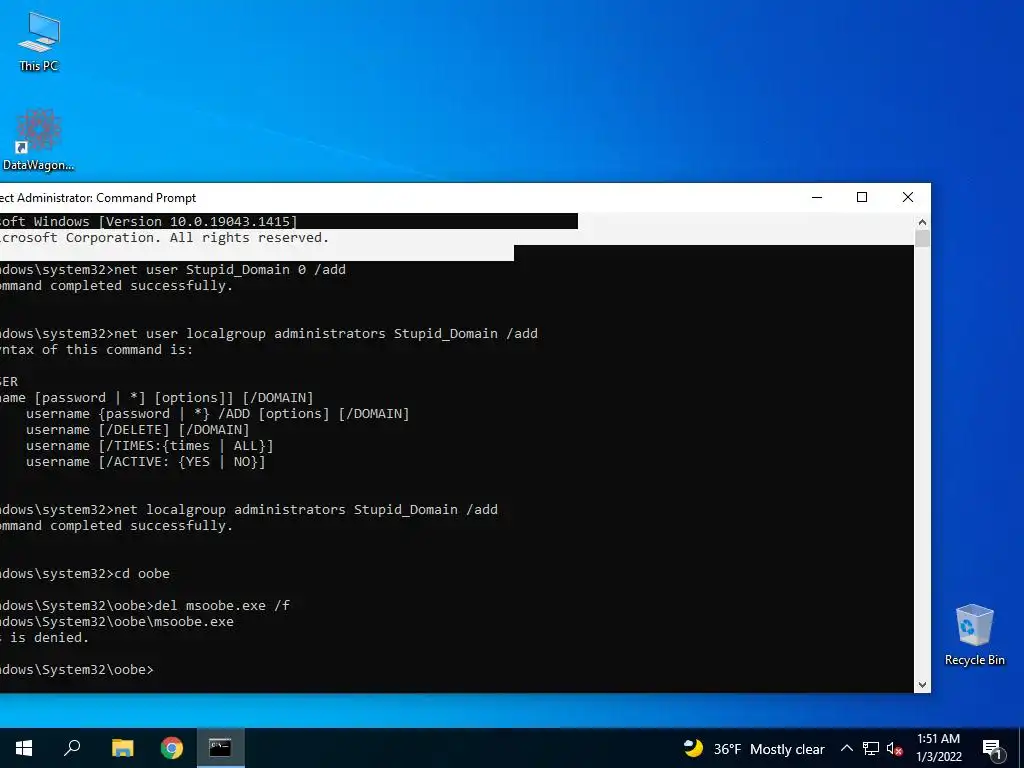Select Command Prompt taskbar button
This screenshot has height=768, width=1024.
pyautogui.click(x=220, y=748)
